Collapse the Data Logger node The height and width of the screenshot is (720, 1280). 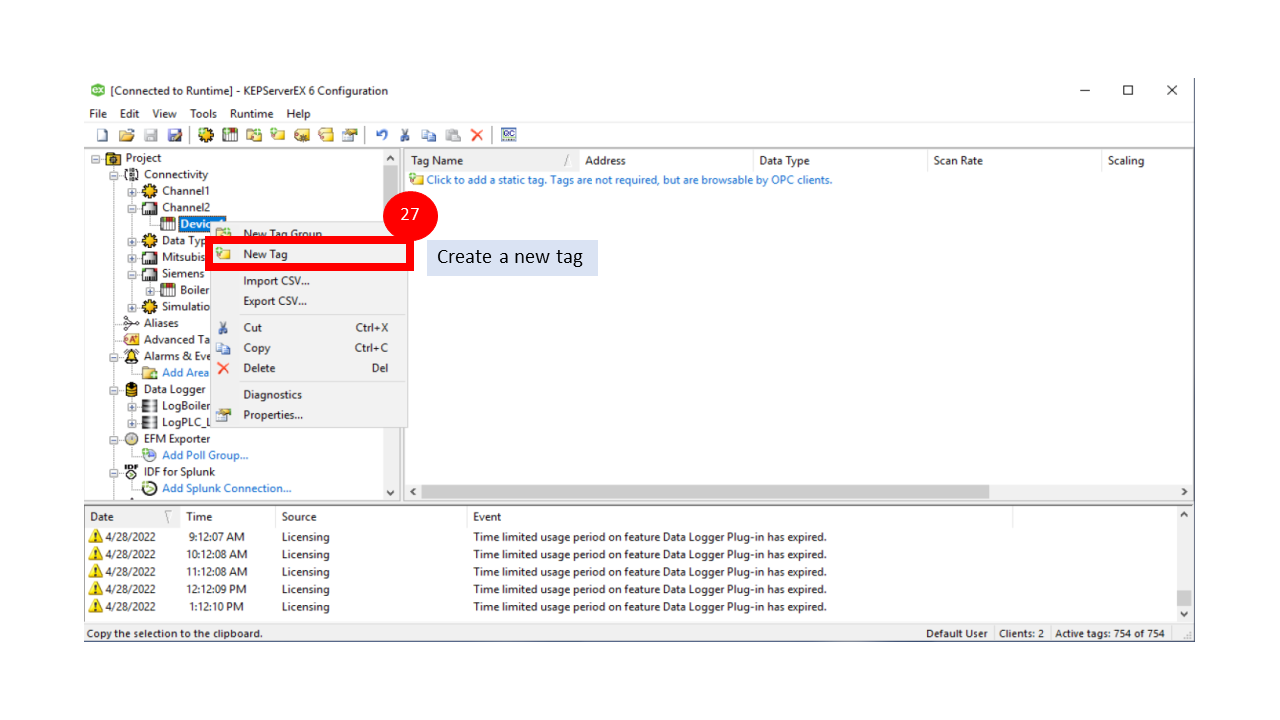click(114, 390)
